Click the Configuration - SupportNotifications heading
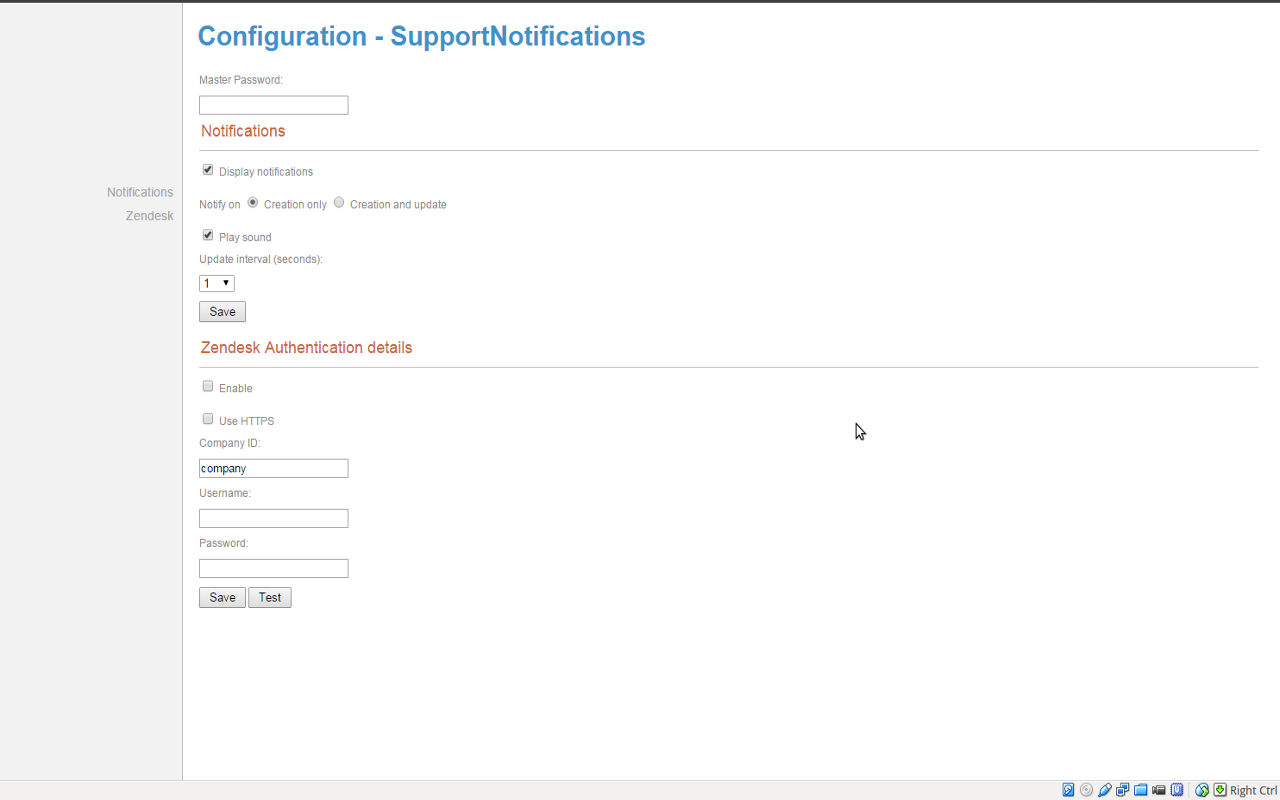Viewport: 1280px width, 800px height. pos(421,37)
